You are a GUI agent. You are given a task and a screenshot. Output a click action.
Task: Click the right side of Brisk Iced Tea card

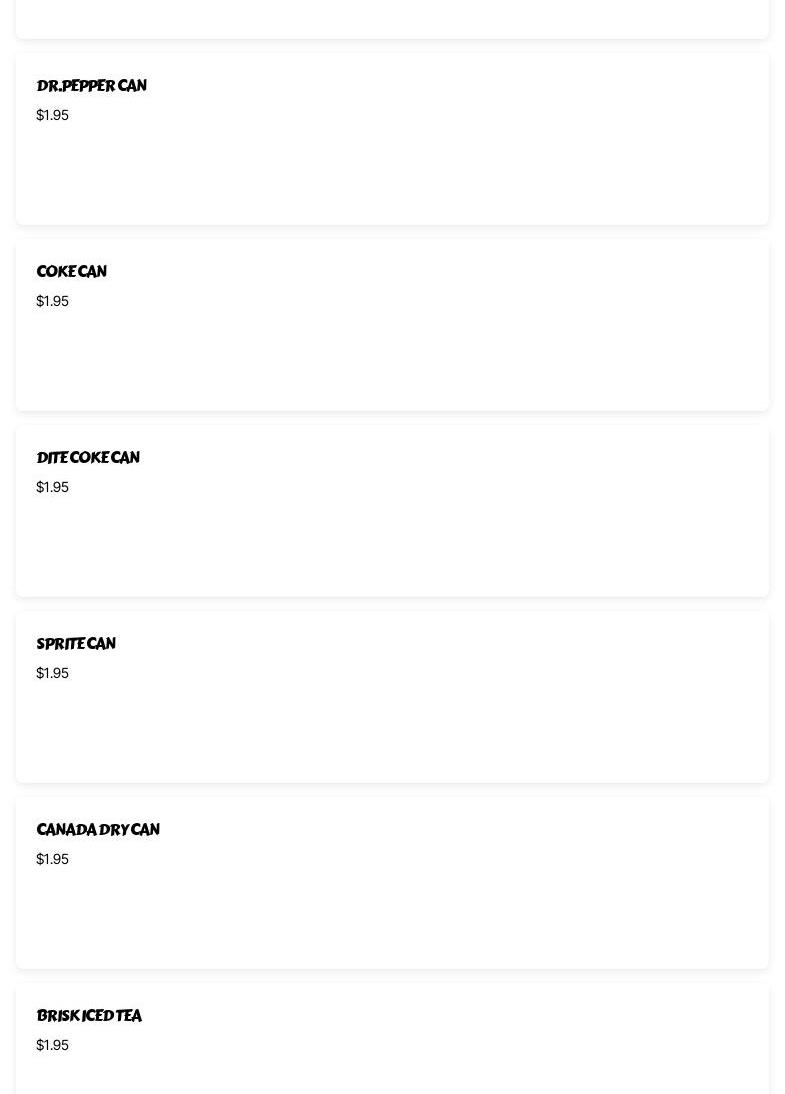click(650, 1040)
